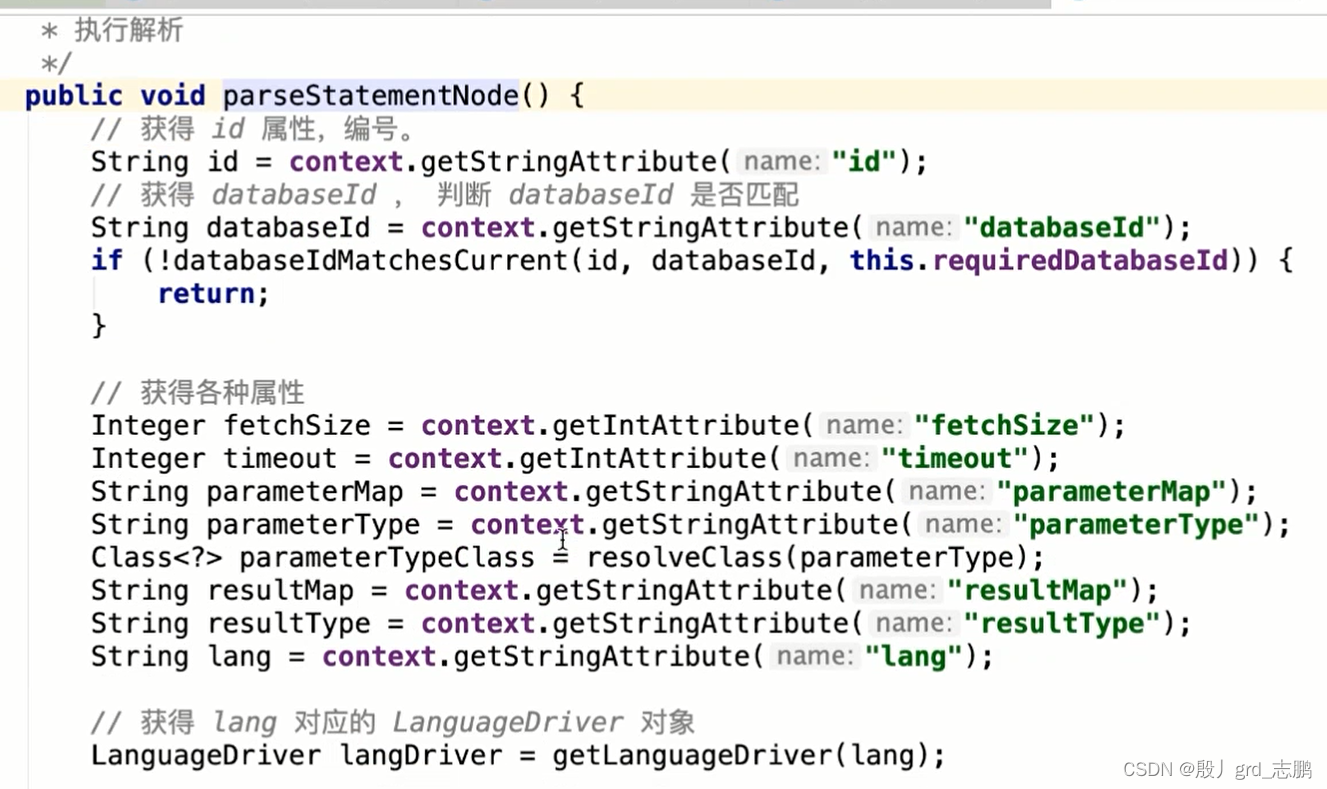Click the closing brace after return
The height and width of the screenshot is (789, 1327).
(x=98, y=326)
